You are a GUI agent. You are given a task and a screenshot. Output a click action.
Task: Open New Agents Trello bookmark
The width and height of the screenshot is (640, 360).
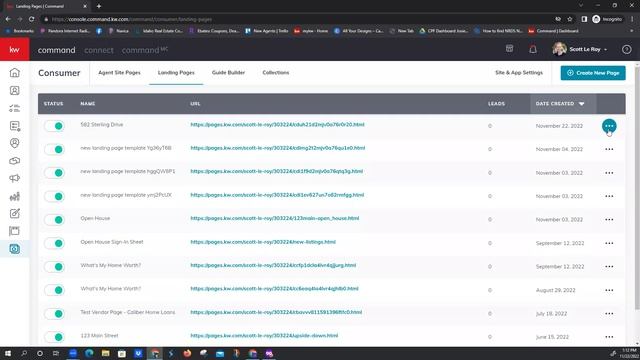tap(267, 31)
